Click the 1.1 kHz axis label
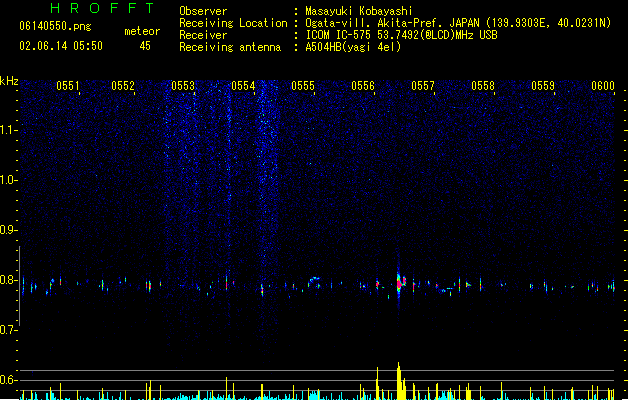This screenshot has width=629, height=400. click(x=8, y=130)
